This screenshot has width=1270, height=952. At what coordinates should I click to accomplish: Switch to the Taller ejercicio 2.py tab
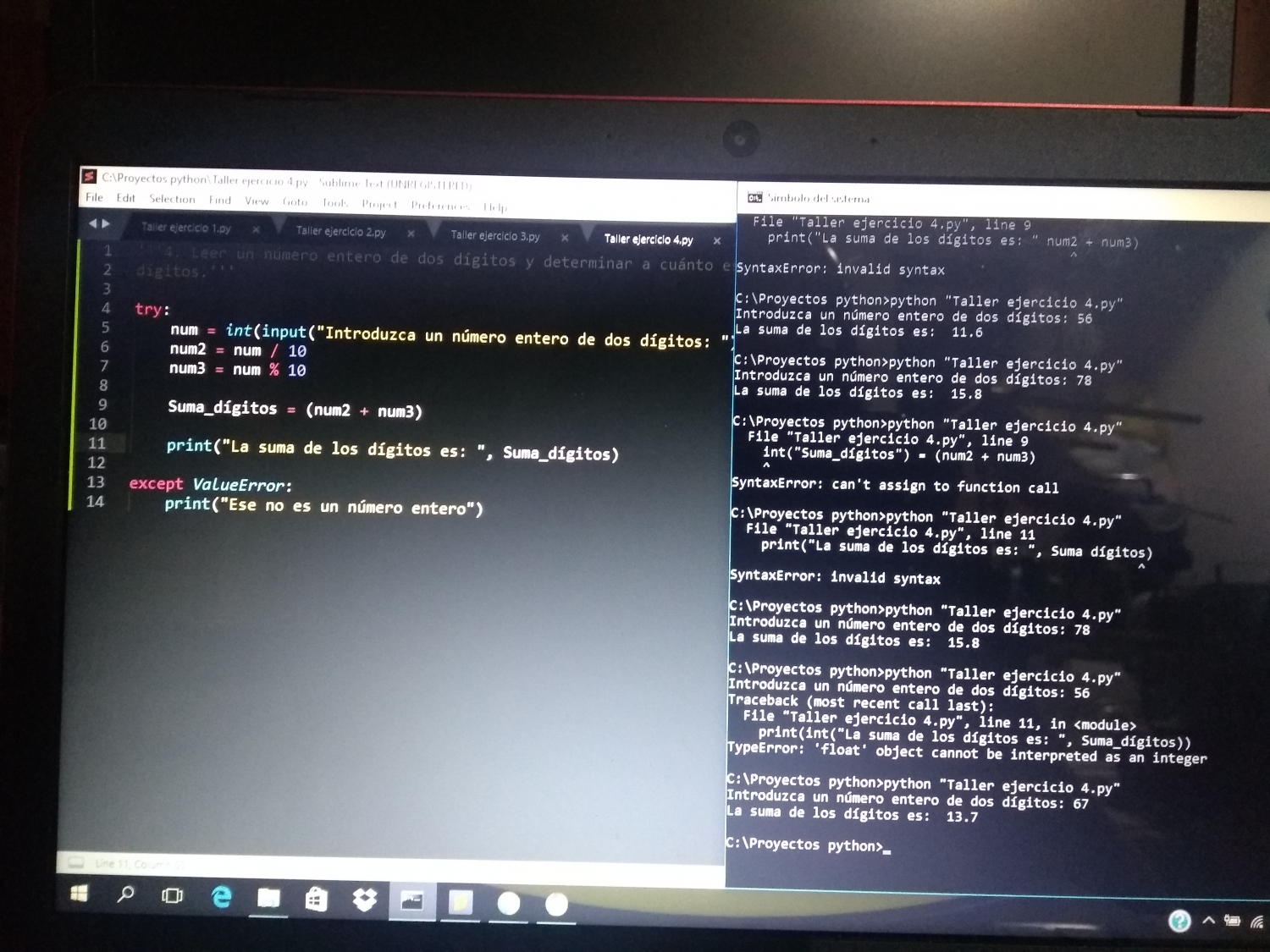point(340,231)
